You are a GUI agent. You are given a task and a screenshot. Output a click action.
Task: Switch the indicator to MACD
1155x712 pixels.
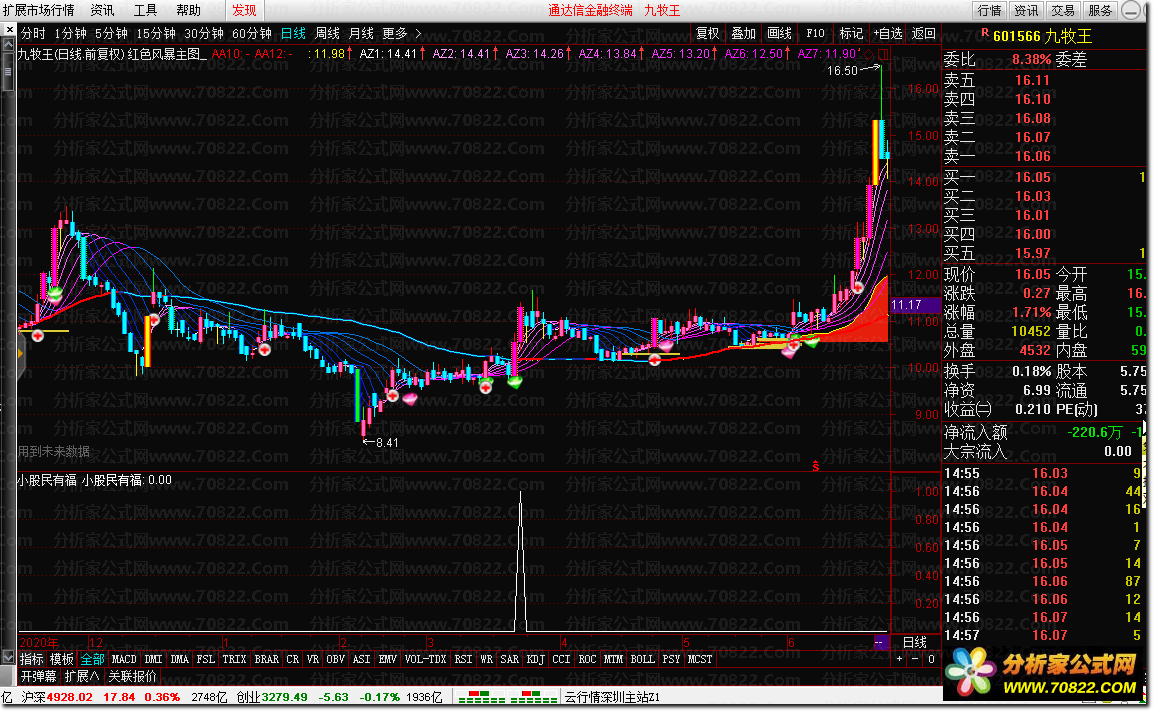click(124, 659)
